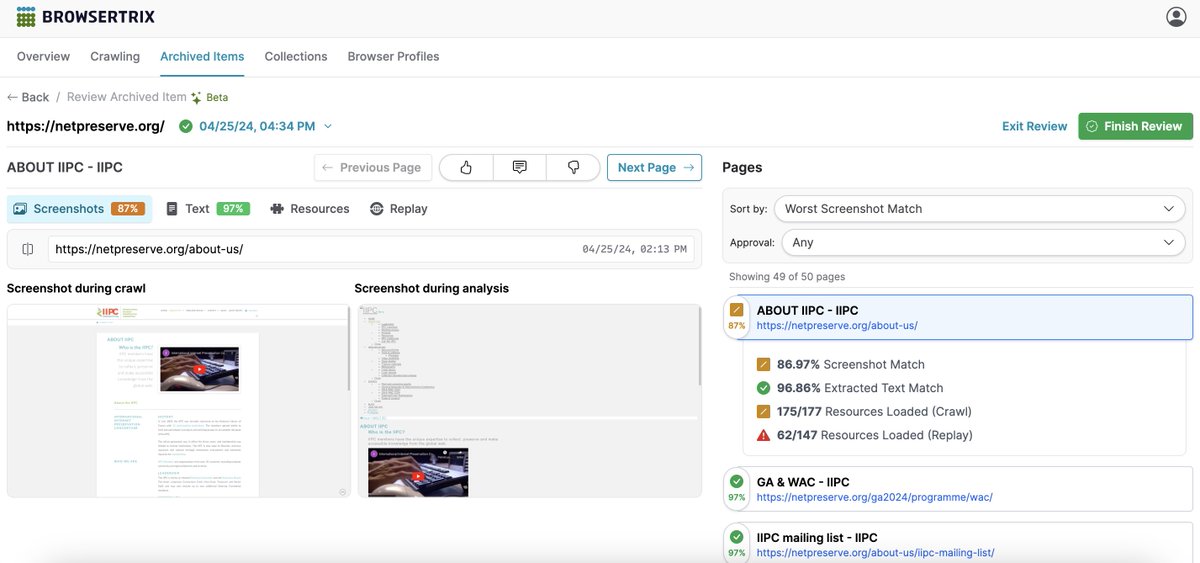Click the about-us URL field
Image resolution: width=1200 pixels, height=563 pixels.
(371, 249)
